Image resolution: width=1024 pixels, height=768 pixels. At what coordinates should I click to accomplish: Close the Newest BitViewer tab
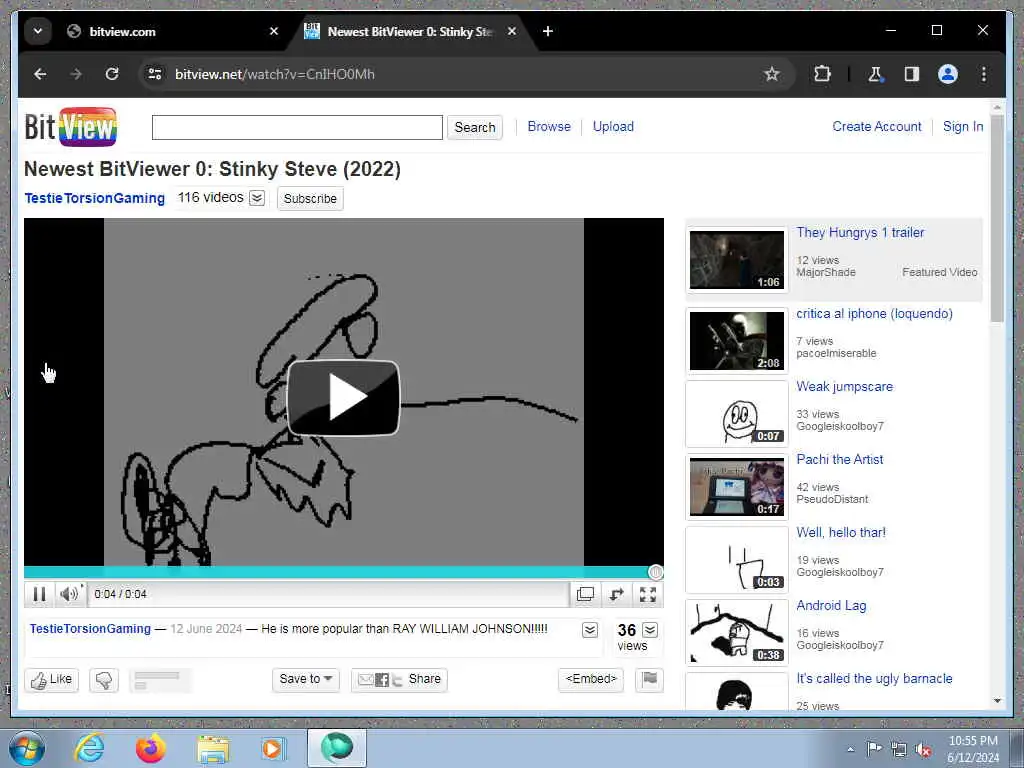(x=512, y=31)
